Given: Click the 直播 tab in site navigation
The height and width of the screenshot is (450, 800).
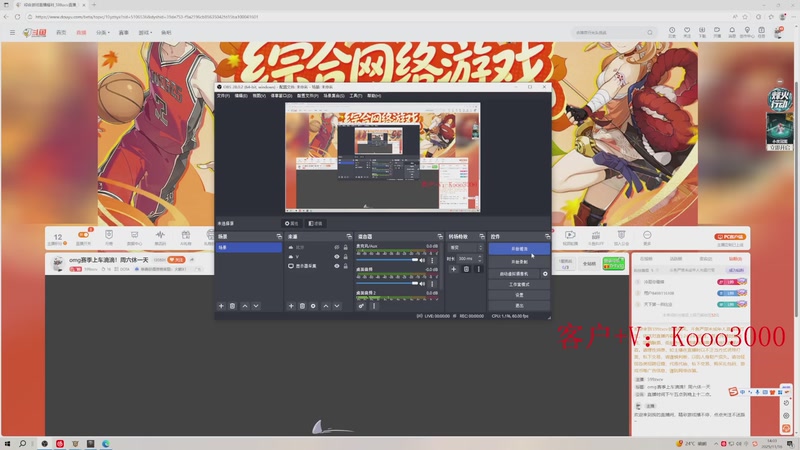Looking at the screenshot, I should [x=81, y=33].
